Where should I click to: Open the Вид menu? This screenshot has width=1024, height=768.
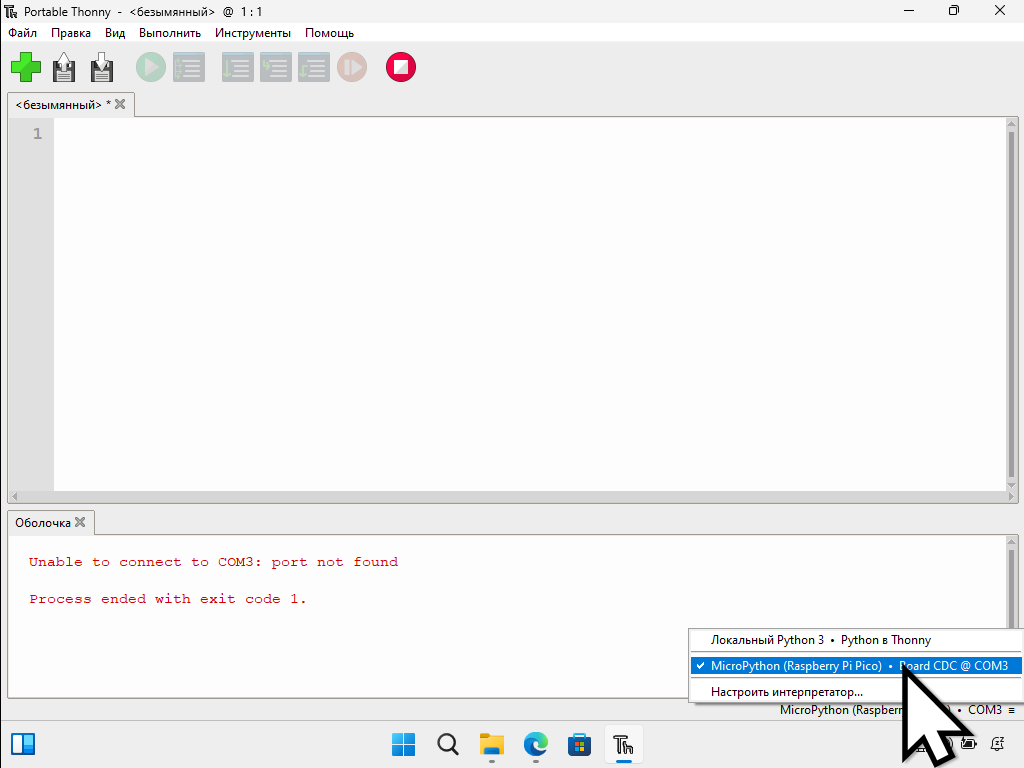click(115, 33)
